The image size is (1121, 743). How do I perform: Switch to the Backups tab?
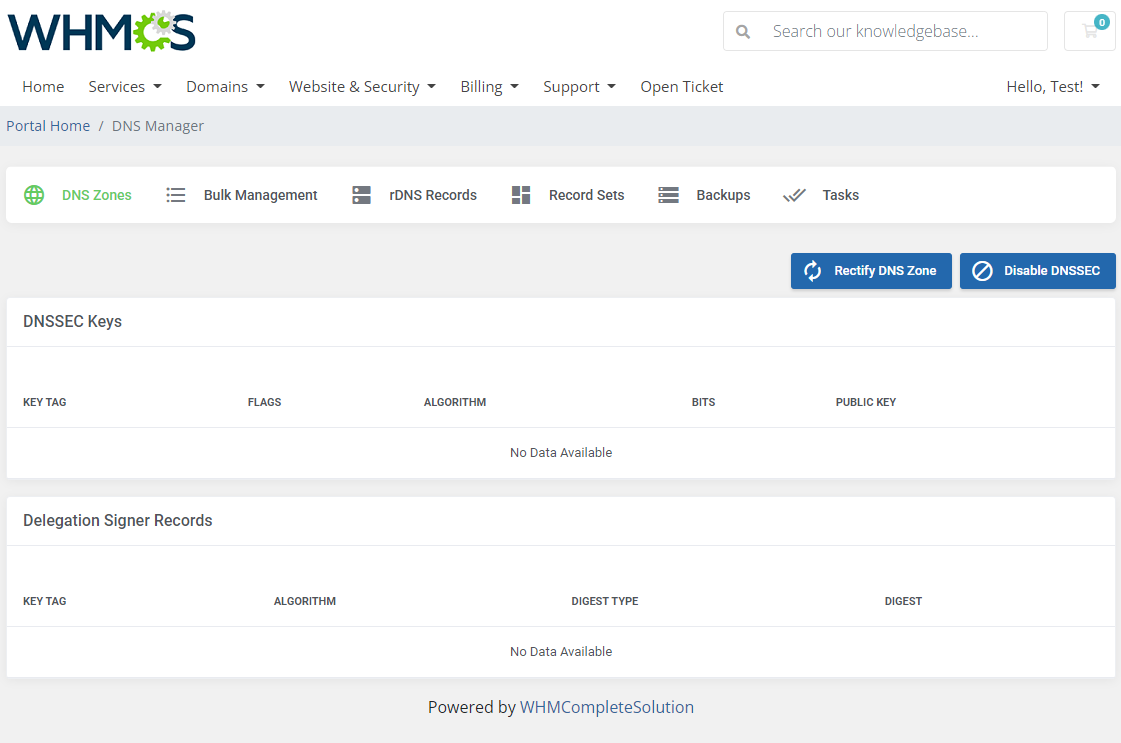point(704,195)
